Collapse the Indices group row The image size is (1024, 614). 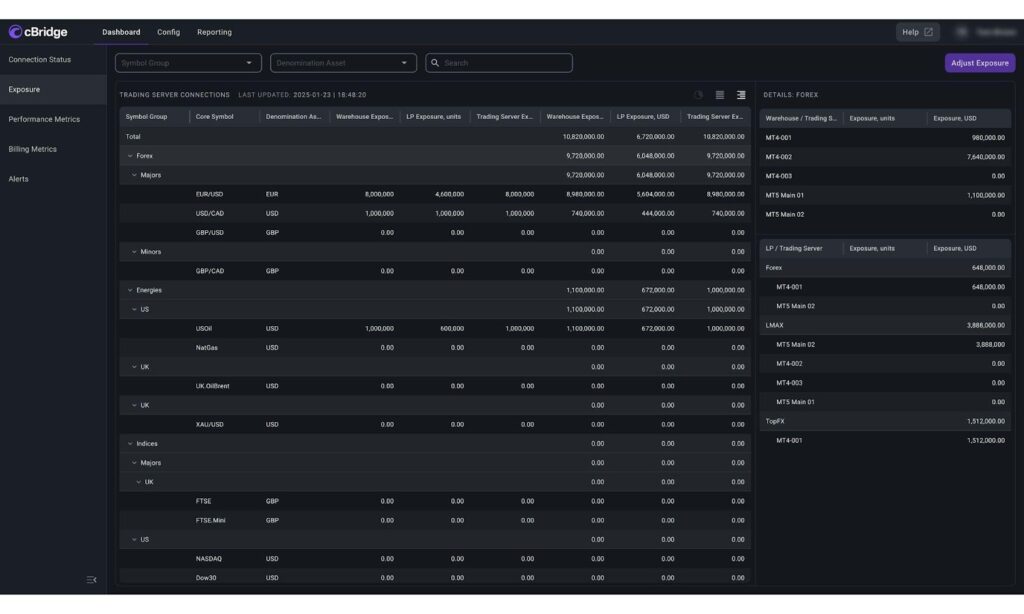(130, 444)
